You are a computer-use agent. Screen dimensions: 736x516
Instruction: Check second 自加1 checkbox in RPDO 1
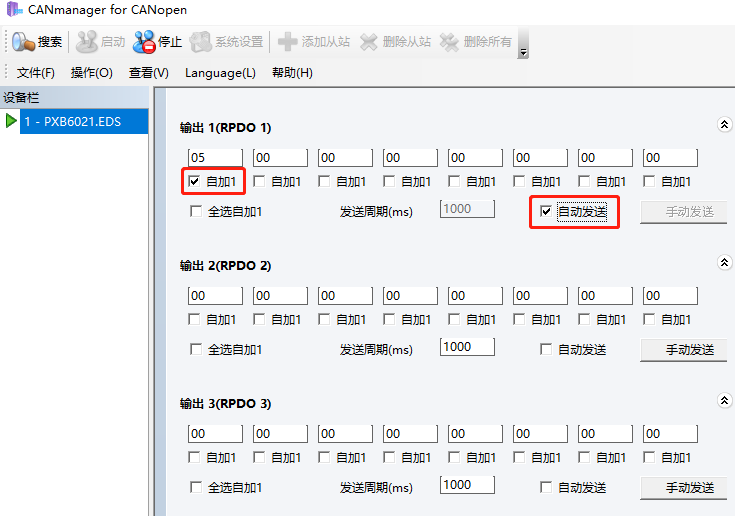[x=259, y=181]
